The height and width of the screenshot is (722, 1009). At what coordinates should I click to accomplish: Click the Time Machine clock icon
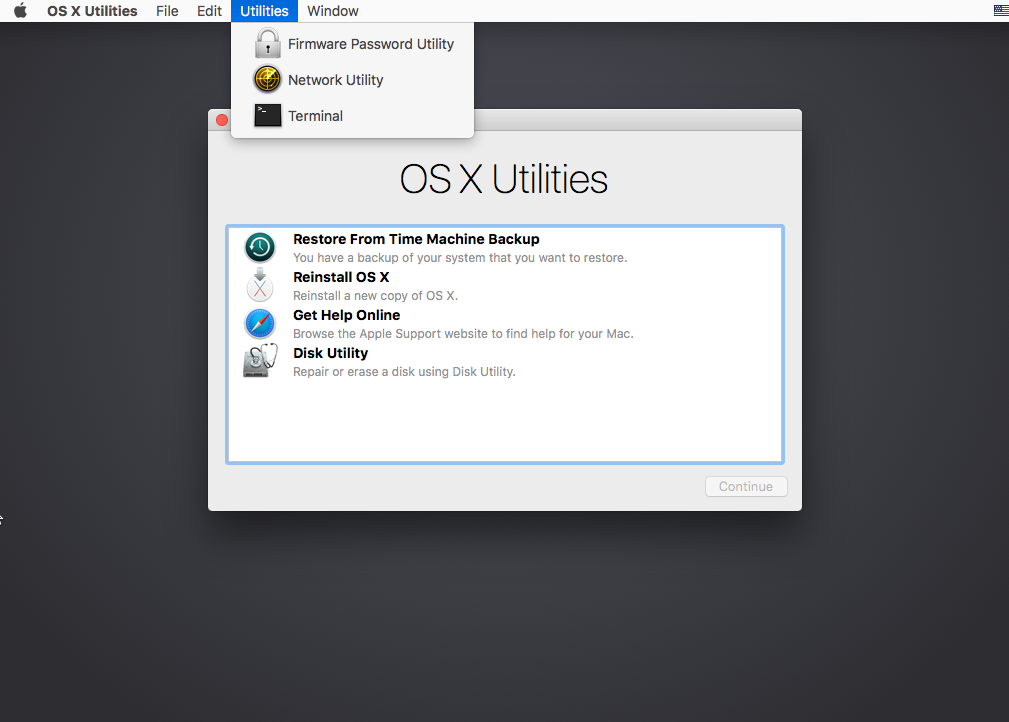coord(260,248)
